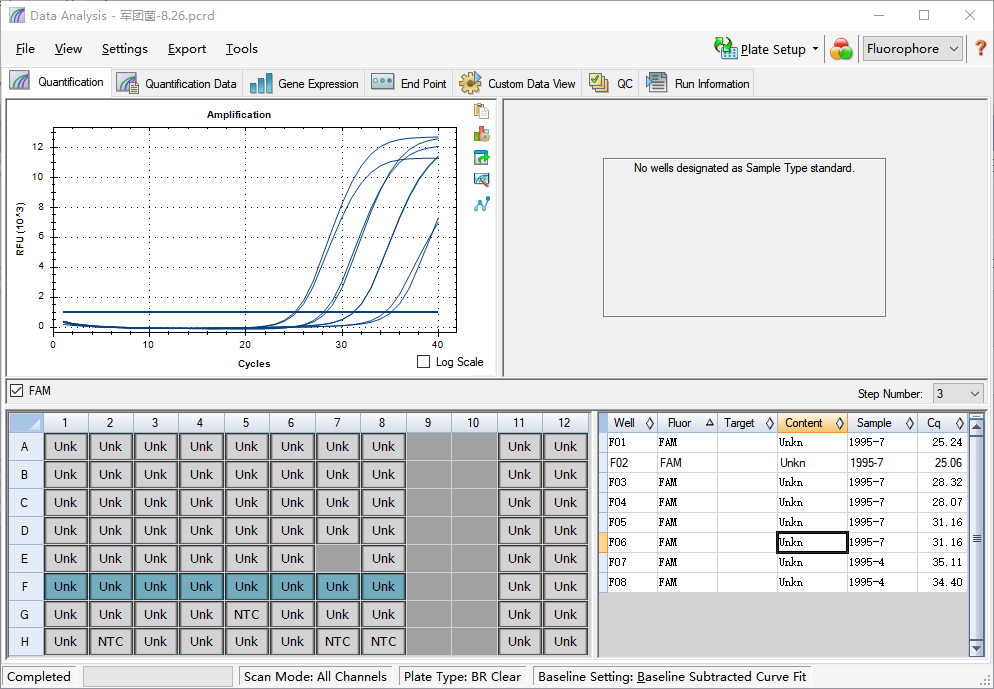Click the chart zoom magnifier icon
Screen dimensions: 994x689
pyautogui.click(x=481, y=180)
